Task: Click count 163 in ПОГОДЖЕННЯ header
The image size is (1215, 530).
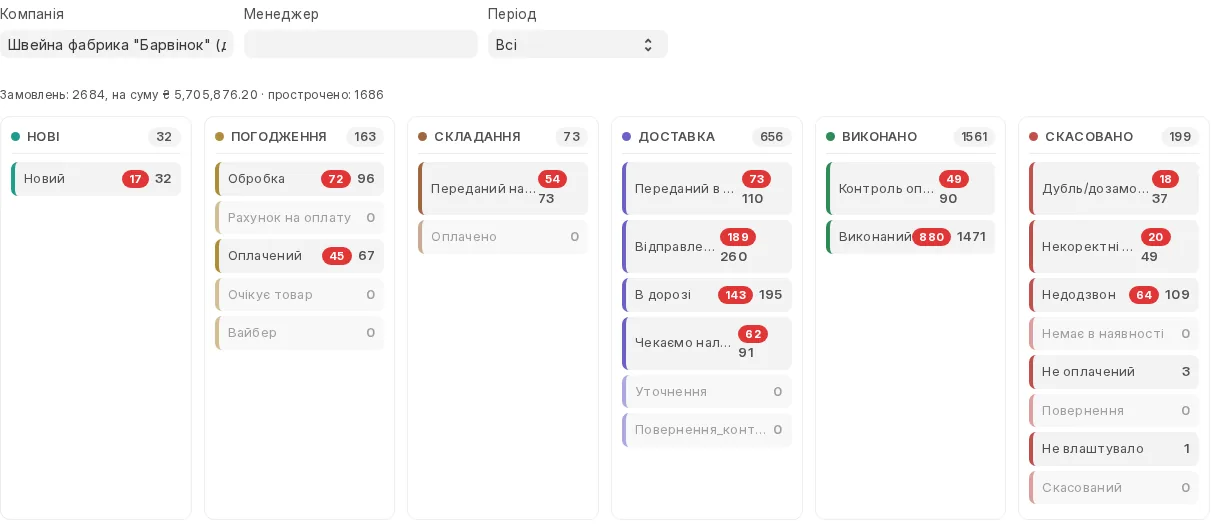Action: click(x=365, y=137)
